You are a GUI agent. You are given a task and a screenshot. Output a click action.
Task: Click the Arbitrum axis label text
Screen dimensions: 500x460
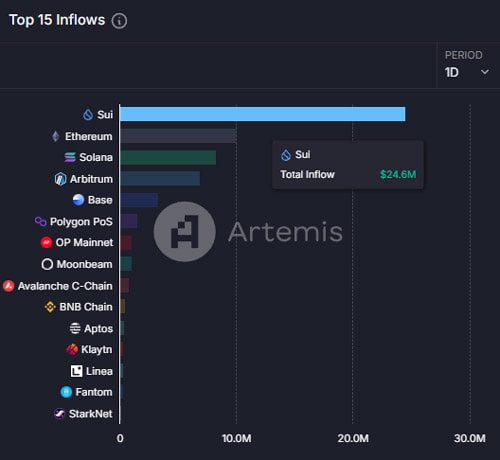(x=91, y=179)
